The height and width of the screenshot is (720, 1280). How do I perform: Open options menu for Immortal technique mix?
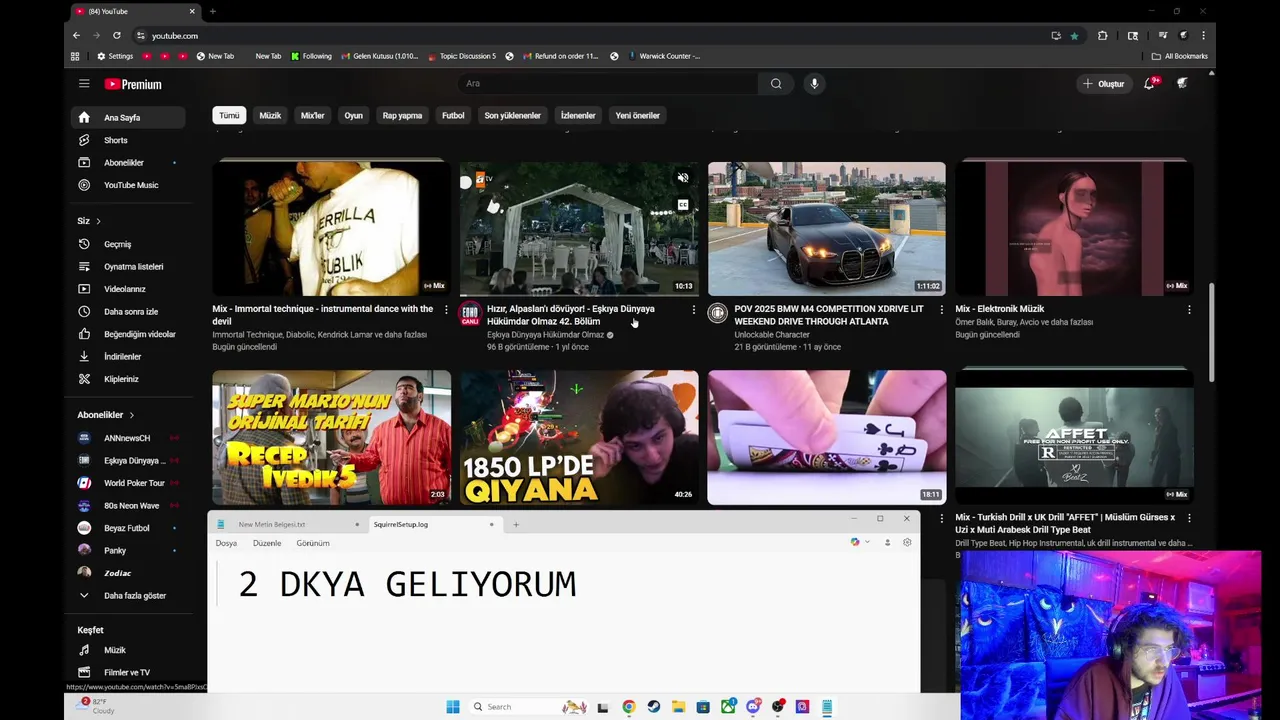point(446,310)
